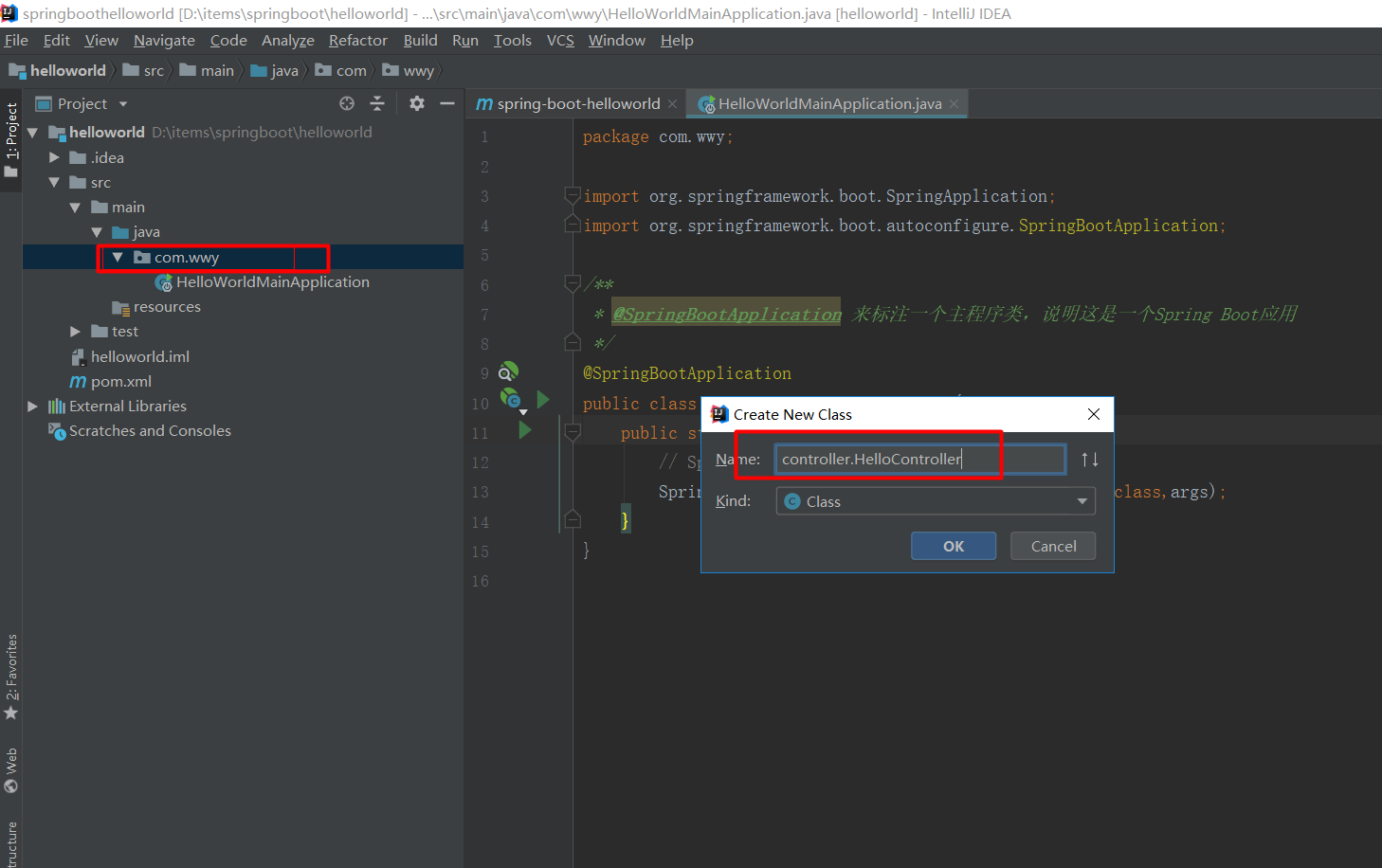
Task: Select the resources folder
Action: tap(156, 307)
